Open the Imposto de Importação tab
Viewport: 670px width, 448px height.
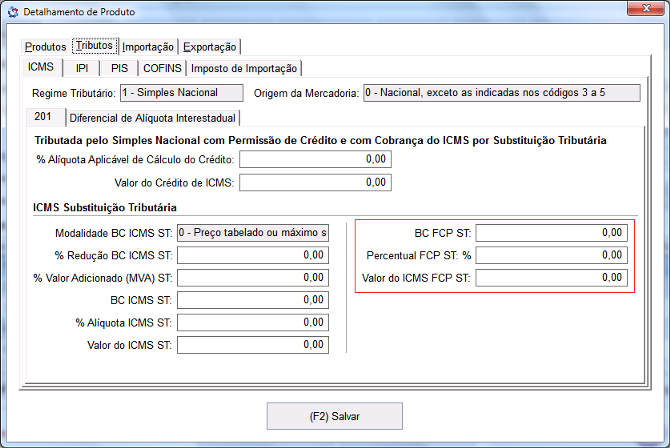click(x=244, y=68)
